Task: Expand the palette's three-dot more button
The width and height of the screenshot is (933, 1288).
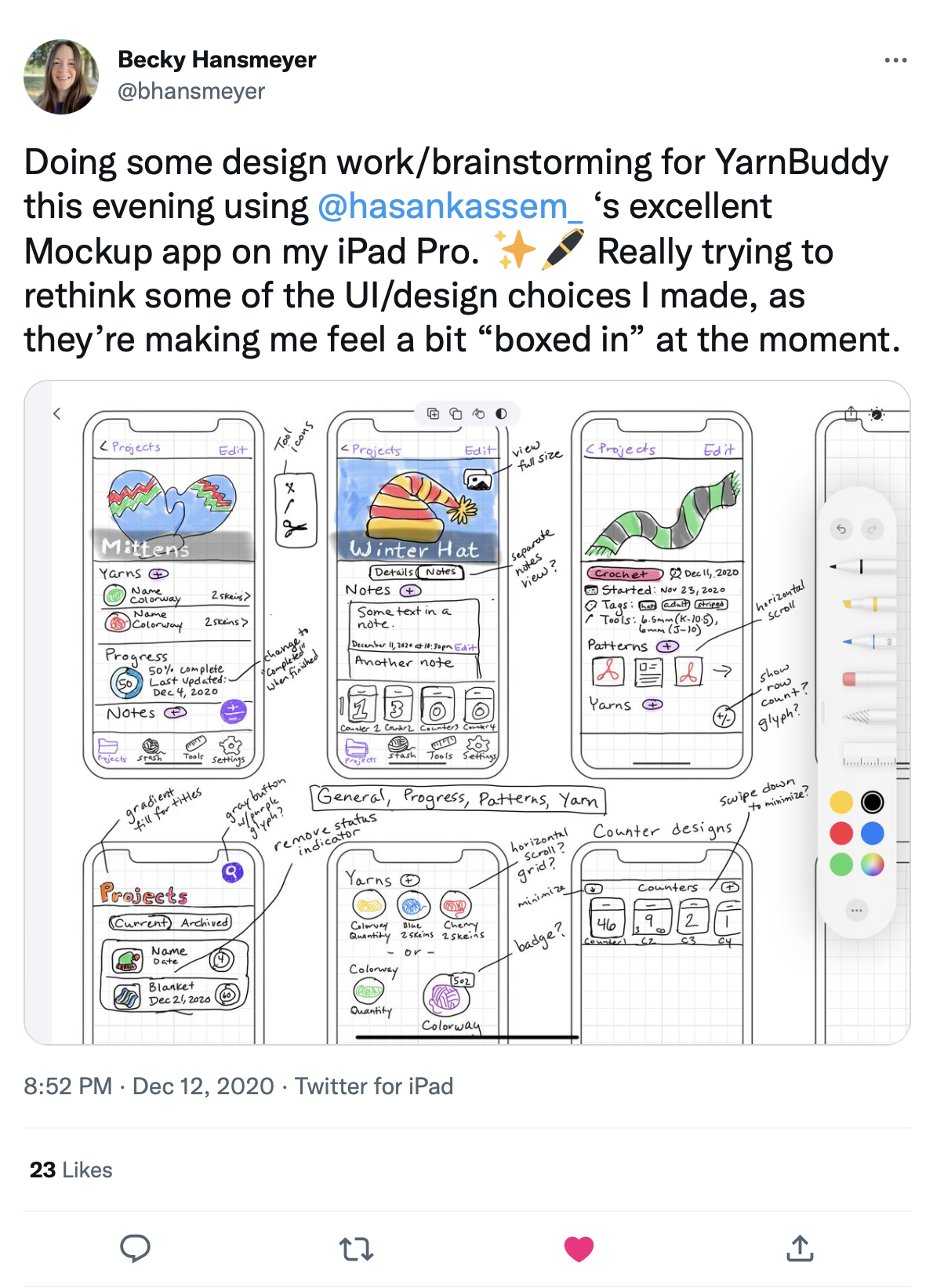Action: (856, 911)
